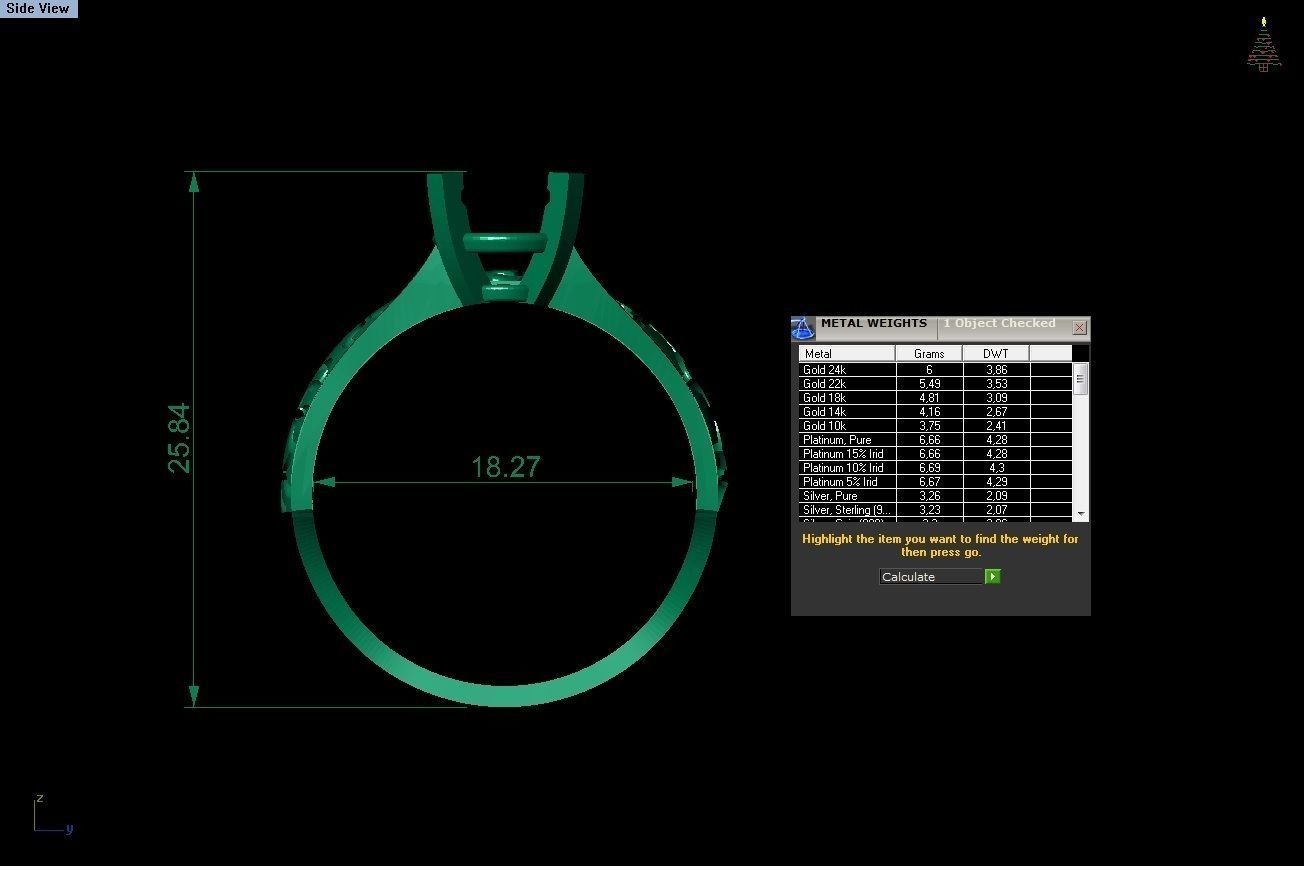Select the Platinum, Pure row

pos(935,440)
